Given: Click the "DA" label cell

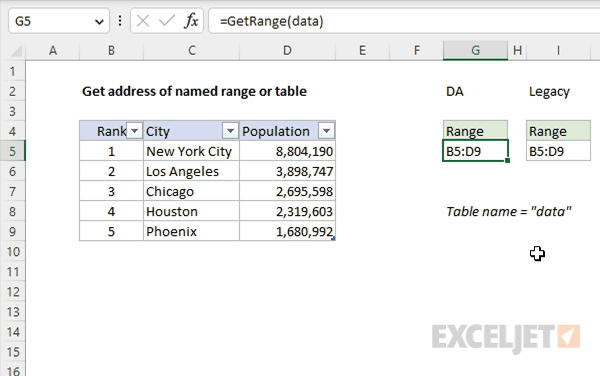Looking at the screenshot, I should click(455, 91).
